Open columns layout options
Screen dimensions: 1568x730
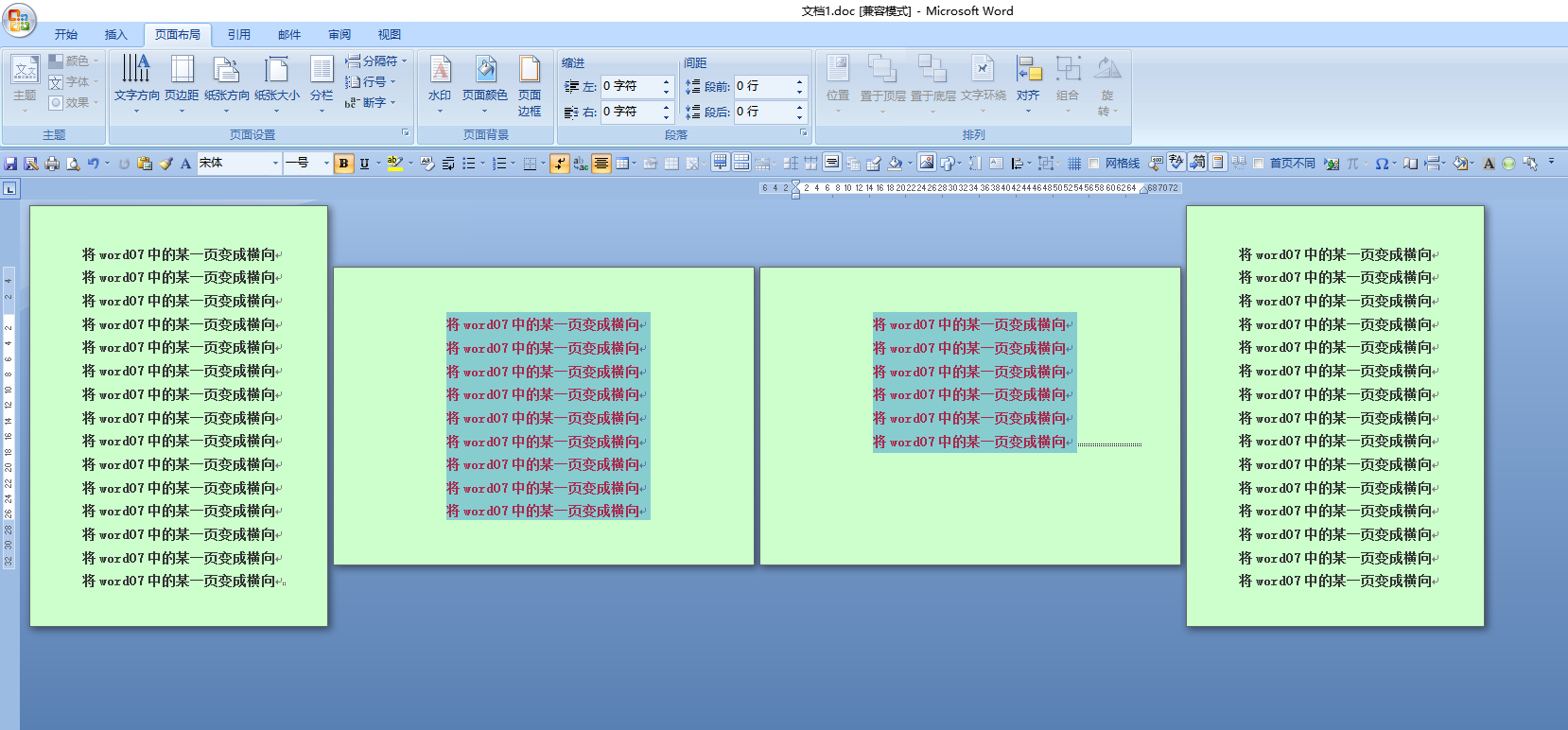click(322, 84)
